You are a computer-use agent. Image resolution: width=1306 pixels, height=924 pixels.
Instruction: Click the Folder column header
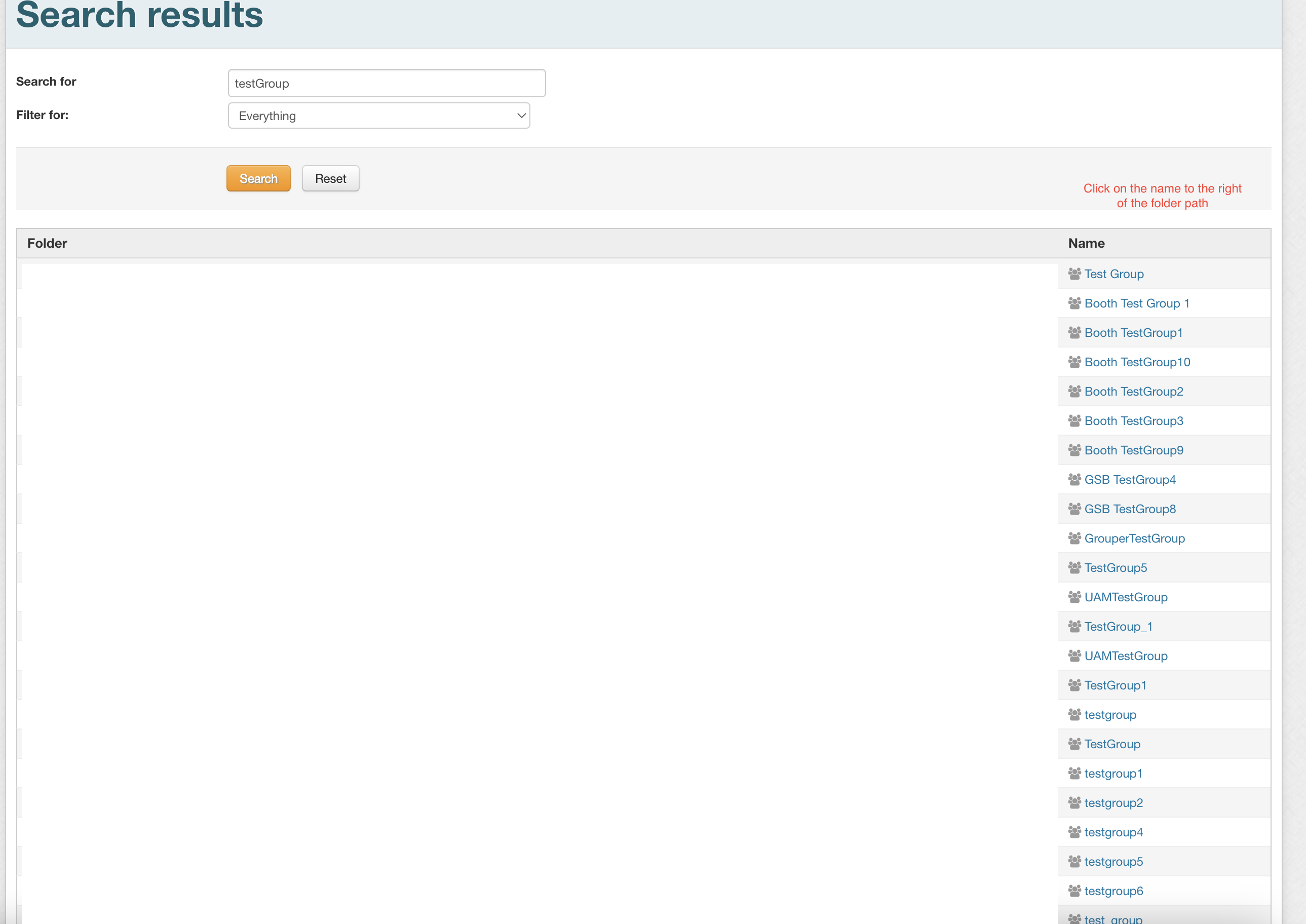47,244
